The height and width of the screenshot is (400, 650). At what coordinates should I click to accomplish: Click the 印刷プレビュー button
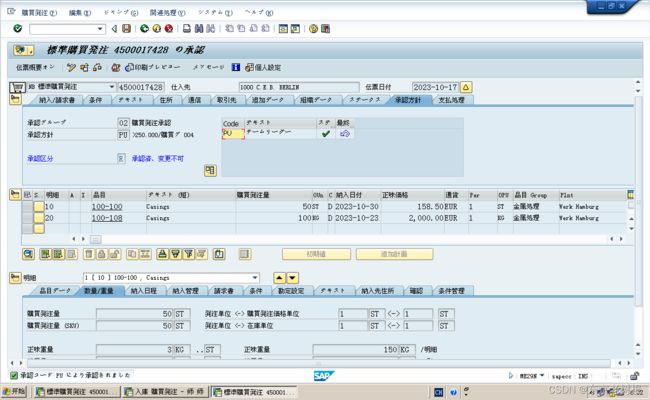point(153,67)
